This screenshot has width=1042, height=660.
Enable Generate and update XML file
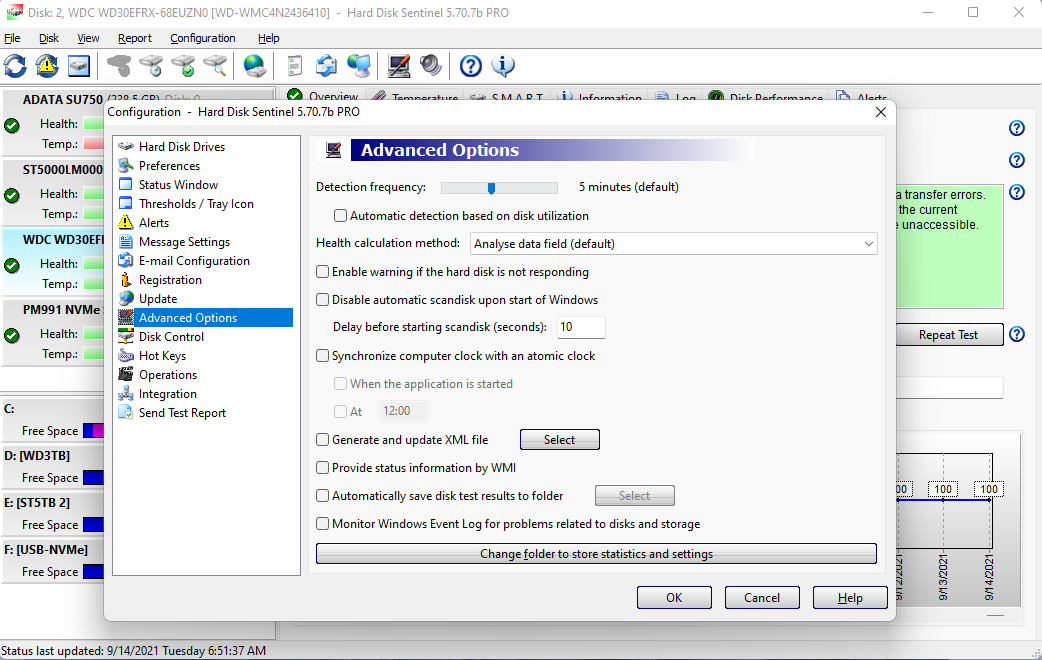click(x=322, y=440)
